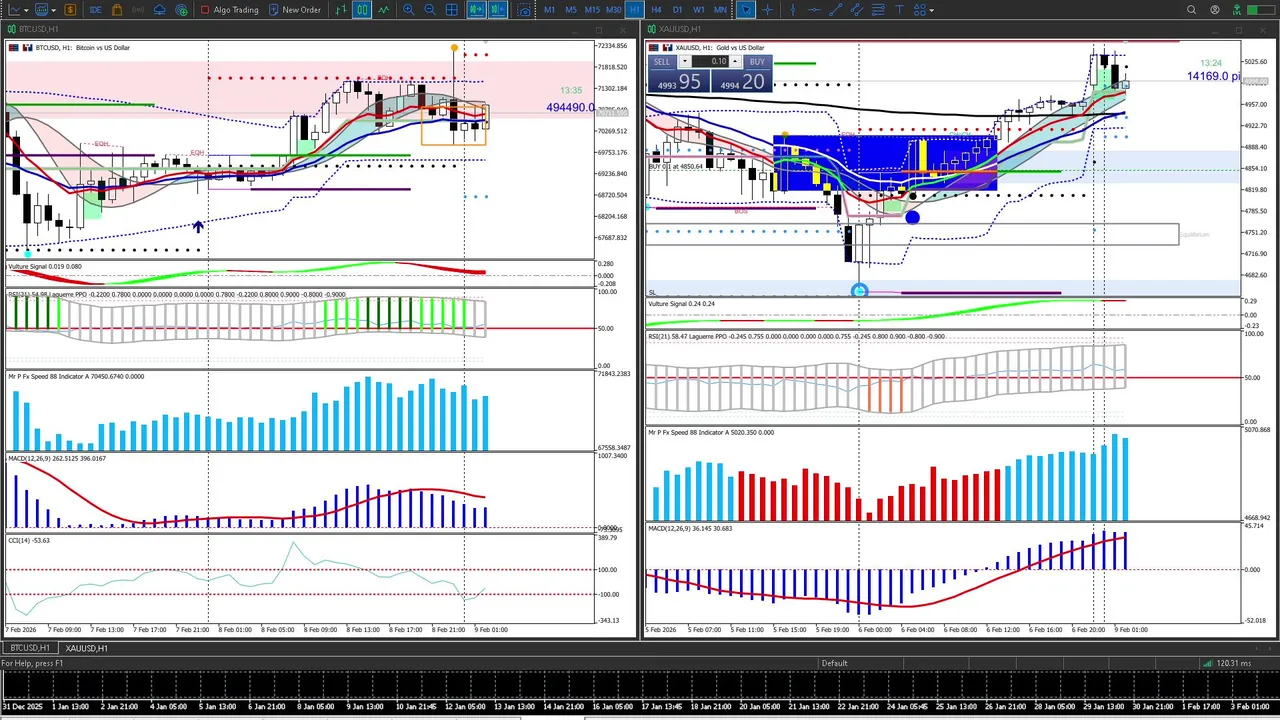This screenshot has height=720, width=1280.
Task: Select the equidistant channel tool
Action: [857, 10]
